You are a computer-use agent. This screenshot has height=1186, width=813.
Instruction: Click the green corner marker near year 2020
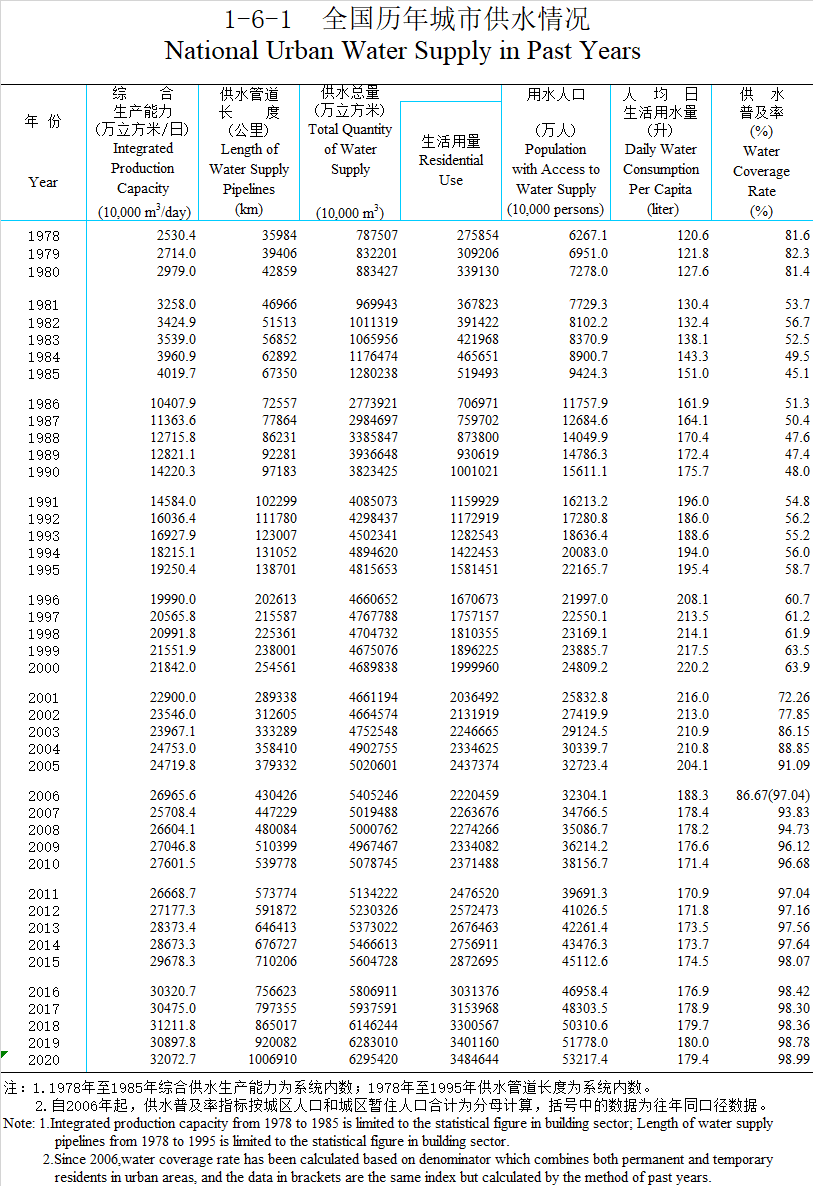click(x=4, y=1054)
